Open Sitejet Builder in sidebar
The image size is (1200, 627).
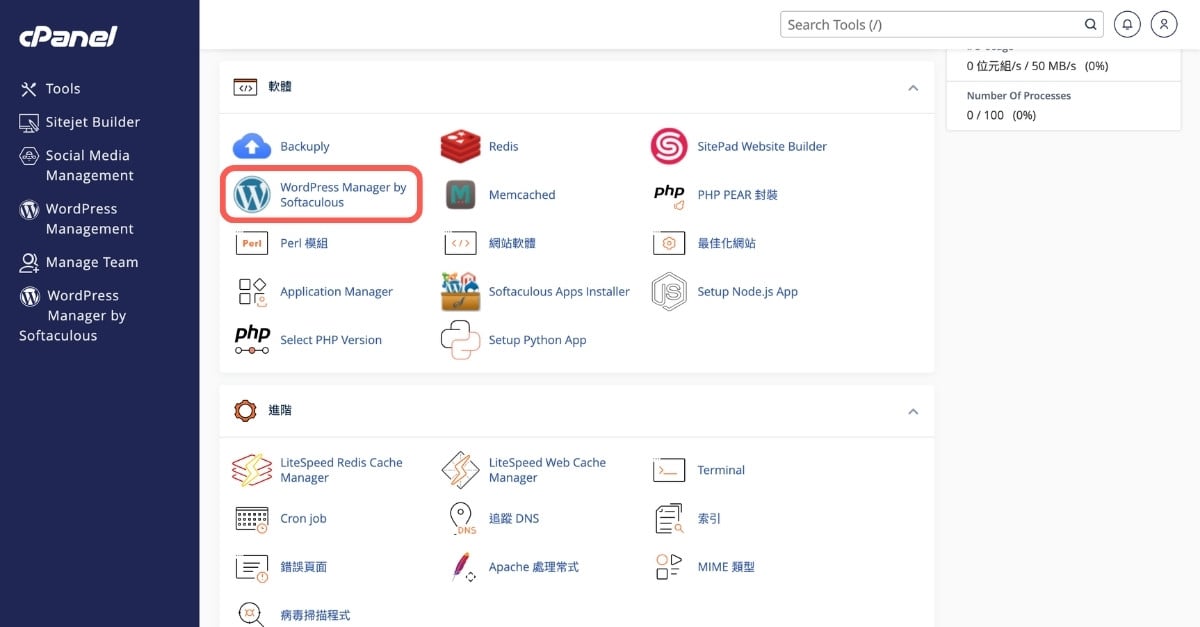click(x=80, y=122)
